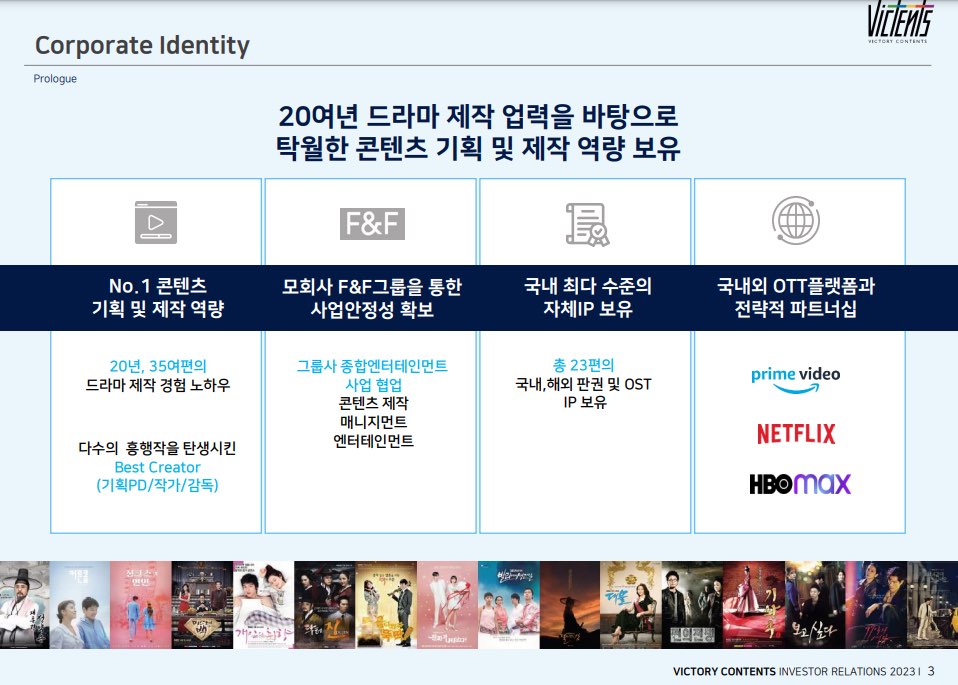Click the 국내 최다 수준의 자체IP 보유 header
Viewport: 958px width, 685px height.
point(584,298)
